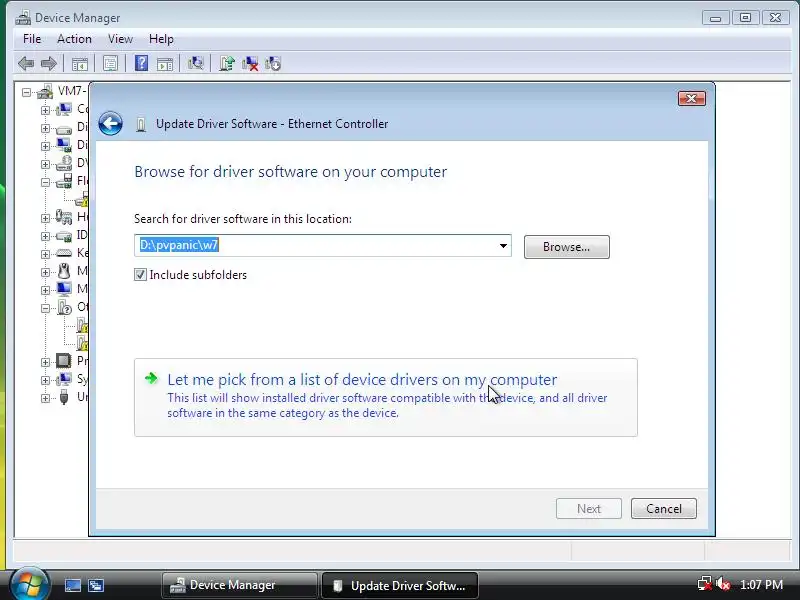This screenshot has height=600, width=800.
Task: Switch to Device Manager taskbar button
Action: point(239,585)
